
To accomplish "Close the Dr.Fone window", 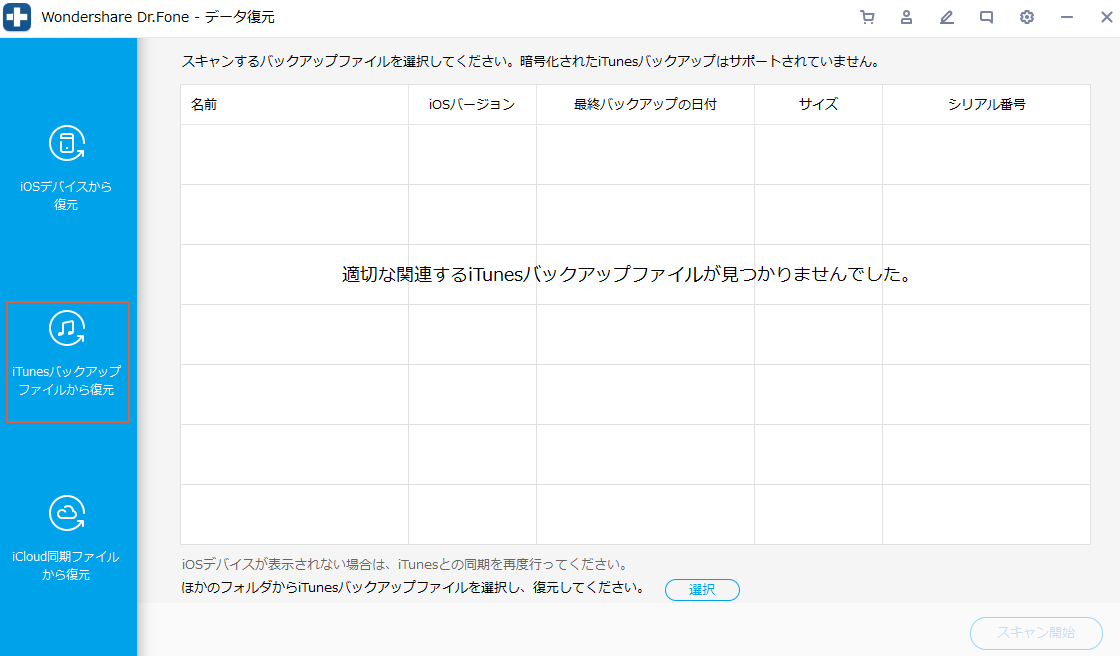I will coord(1106,17).
